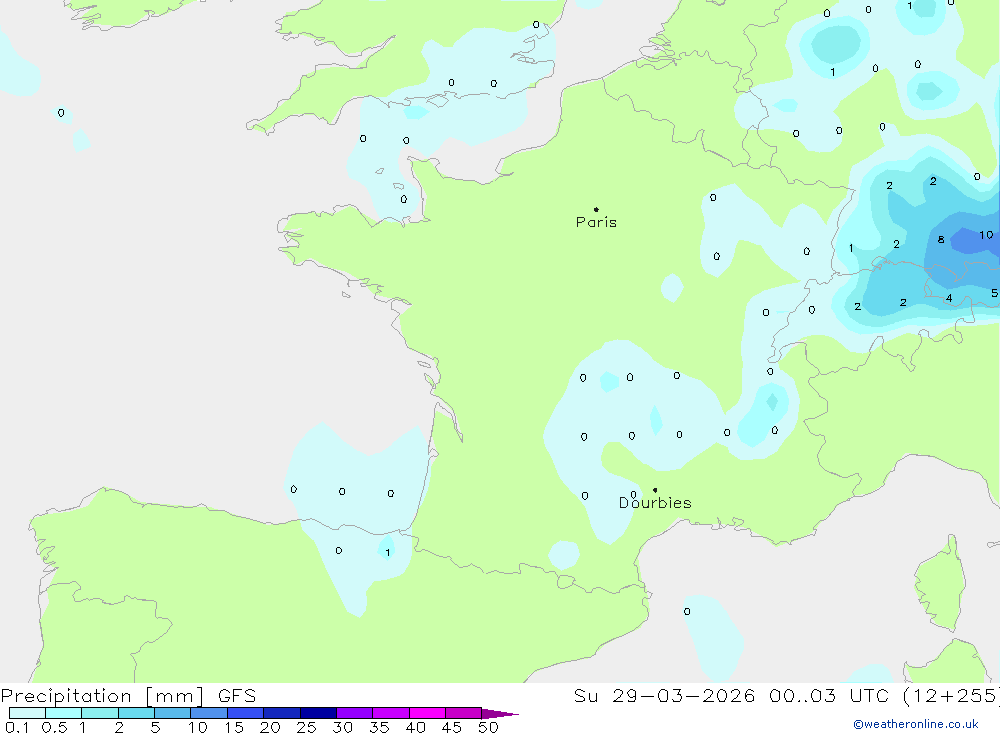Click the legend swatch between 30 and 35

pyautogui.click(x=354, y=713)
